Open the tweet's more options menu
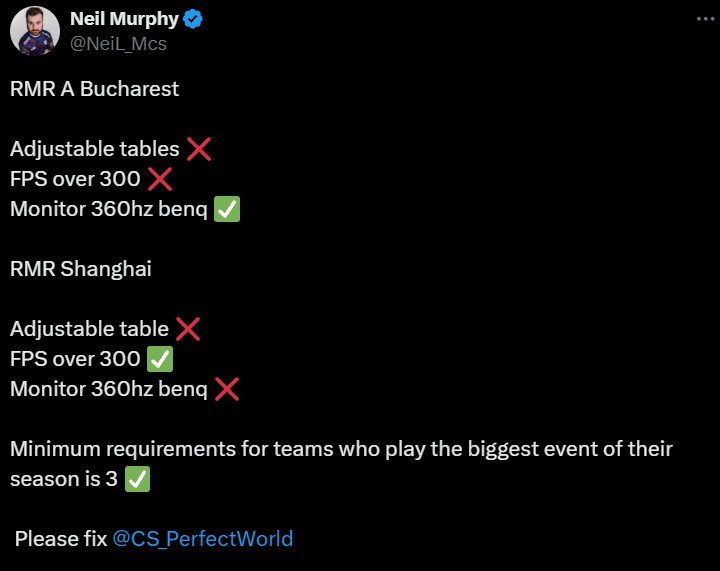Viewport: 720px width, 571px height. (703, 20)
